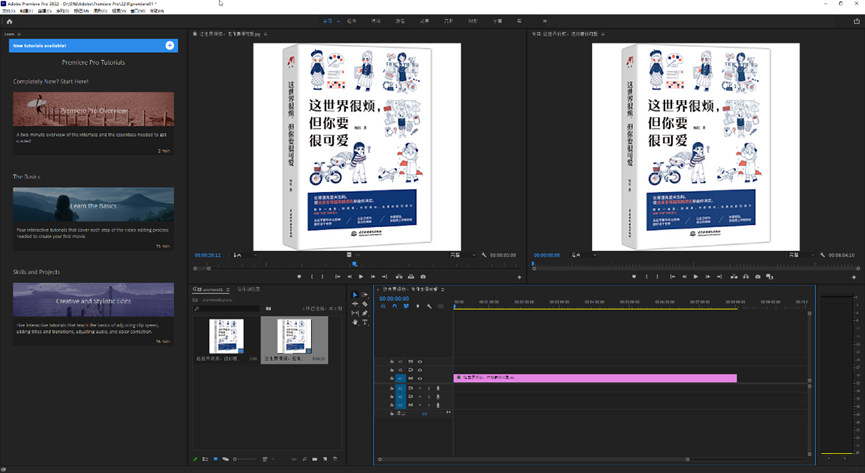Play the clip in Source monitor
Screen dimensions: 865x473
(361, 277)
